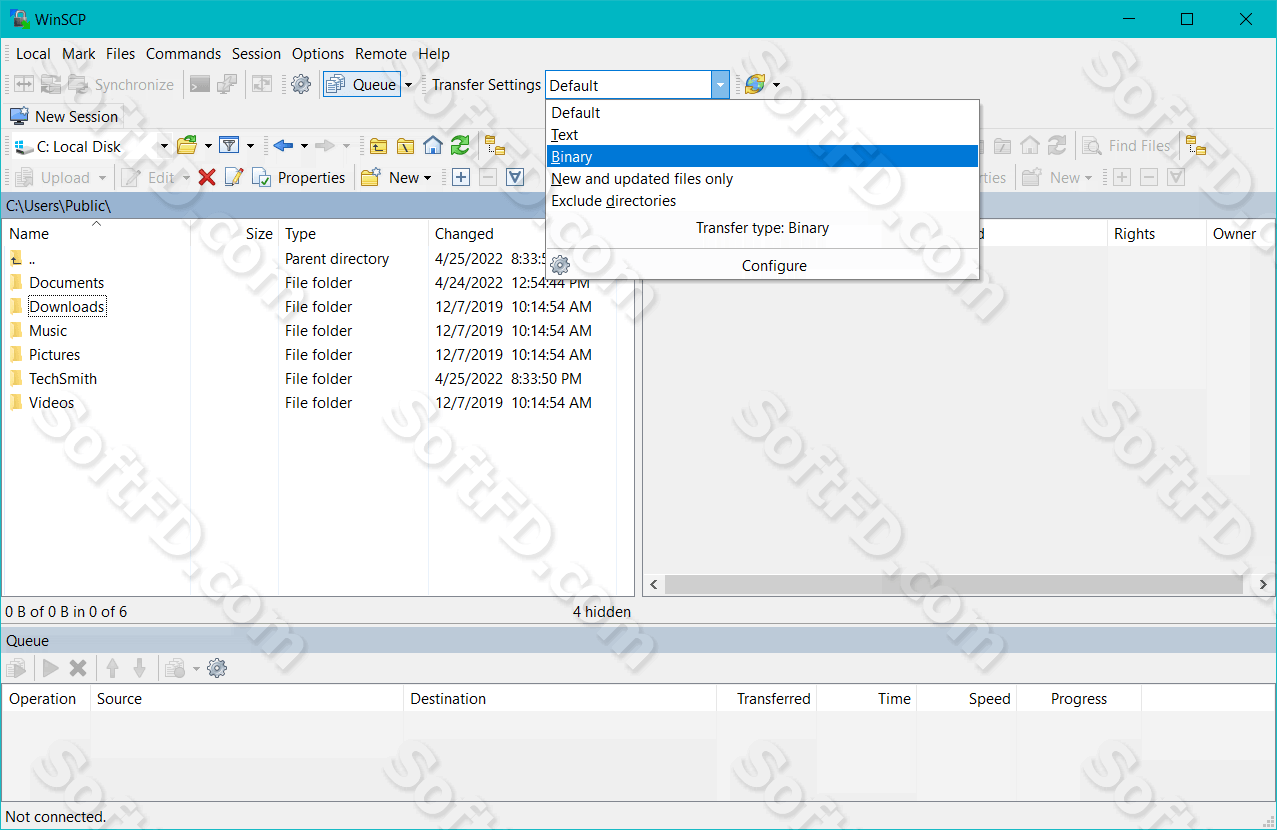Sort local files by Size column

[x=235, y=234]
